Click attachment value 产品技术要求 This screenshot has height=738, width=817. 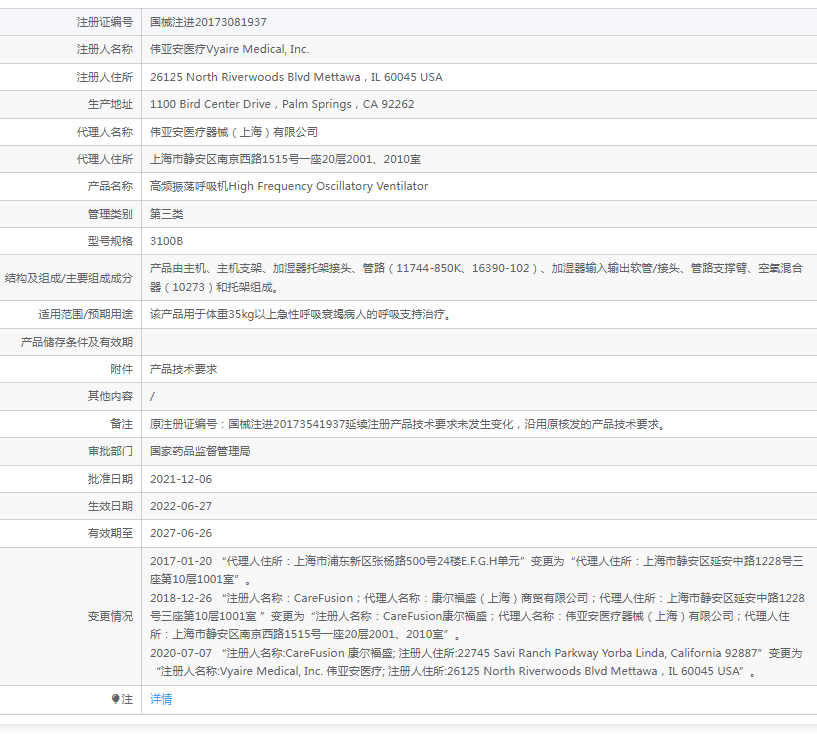click(183, 369)
